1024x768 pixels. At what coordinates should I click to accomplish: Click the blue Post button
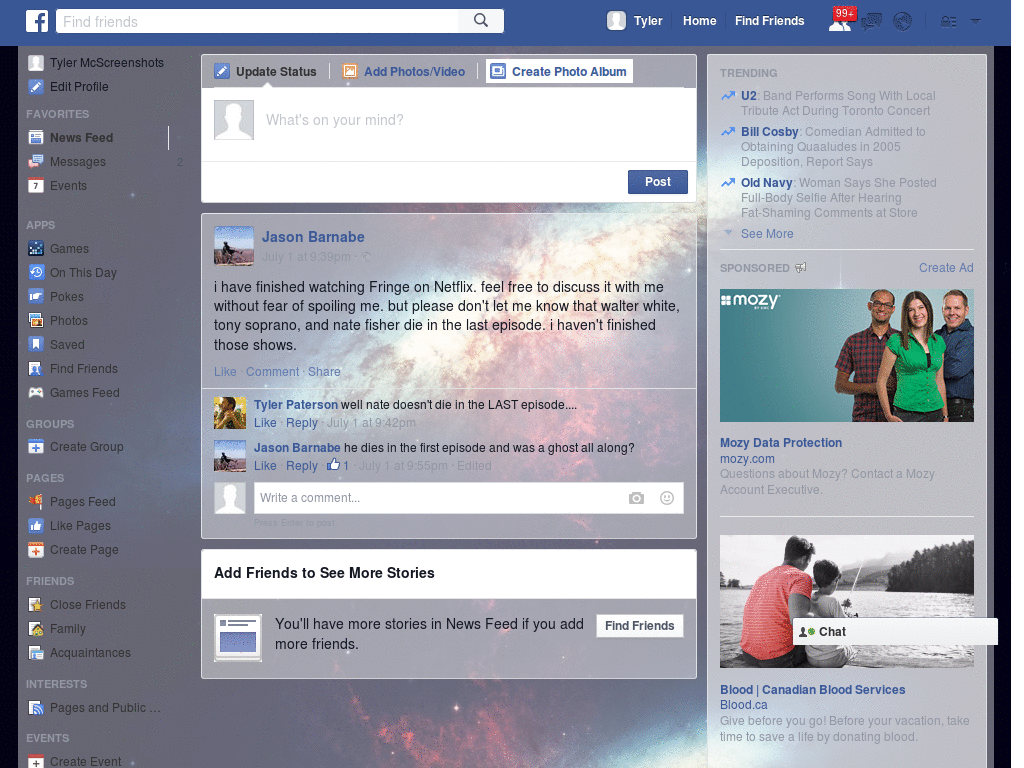[x=658, y=182]
